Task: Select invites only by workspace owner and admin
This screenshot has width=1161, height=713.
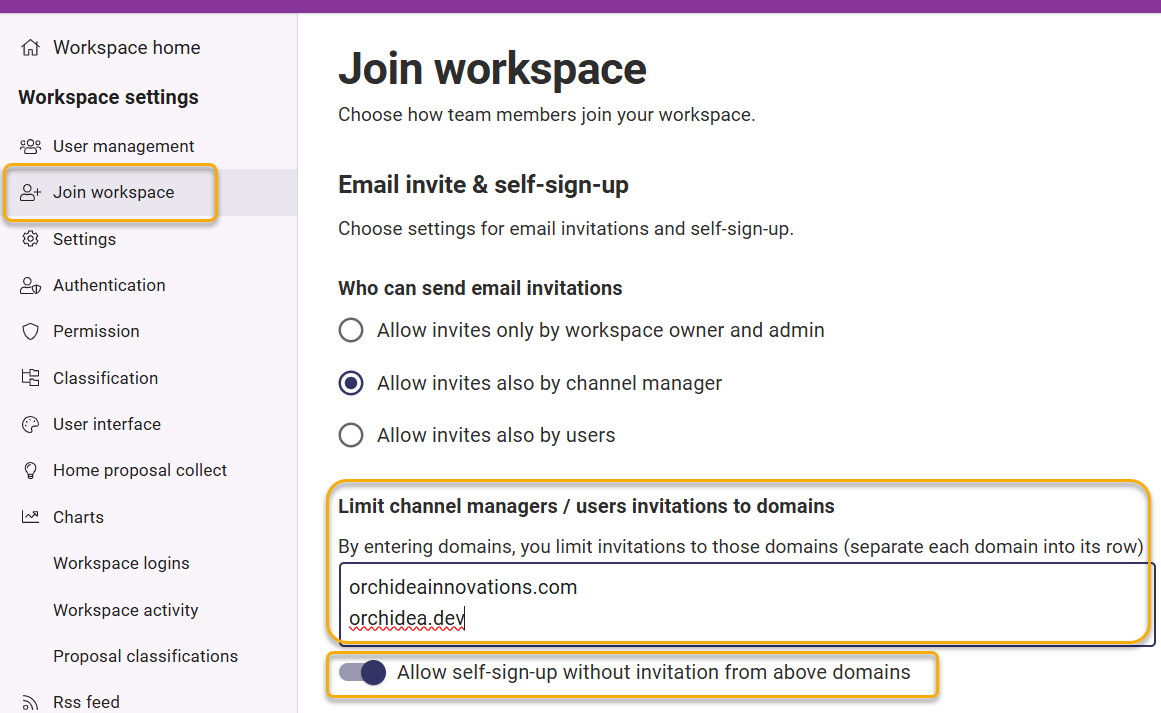Action: point(351,330)
